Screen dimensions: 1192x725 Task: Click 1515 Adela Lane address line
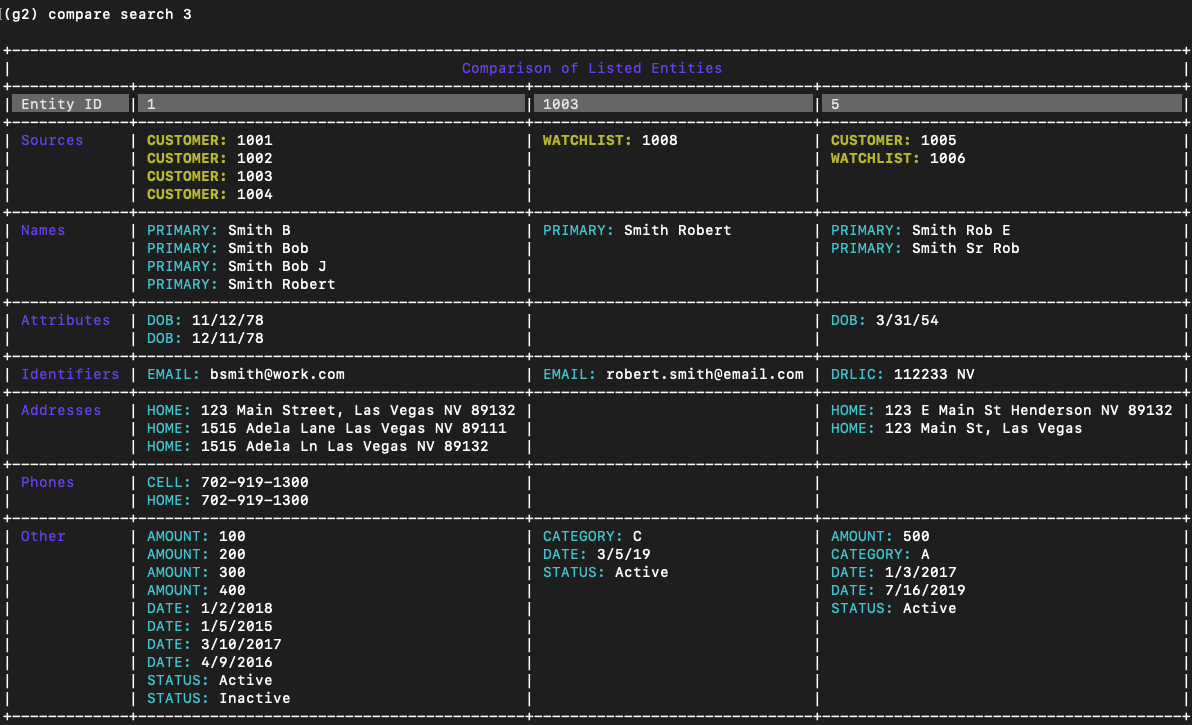coord(327,428)
